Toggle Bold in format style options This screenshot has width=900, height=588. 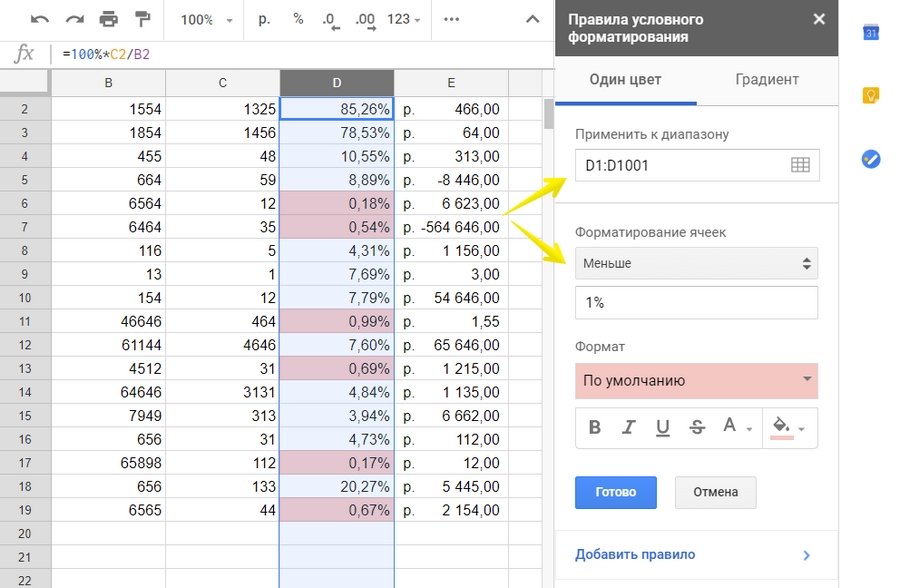click(595, 427)
